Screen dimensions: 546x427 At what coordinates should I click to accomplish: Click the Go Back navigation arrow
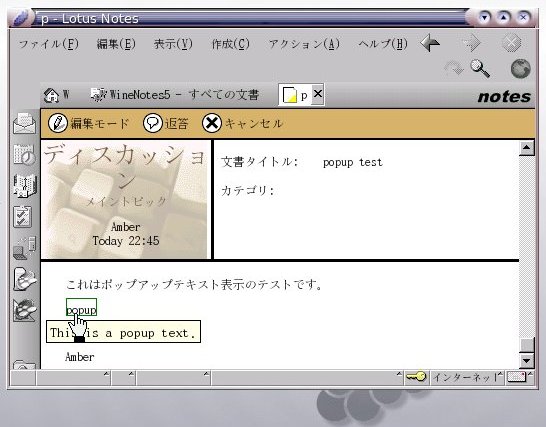[430, 44]
